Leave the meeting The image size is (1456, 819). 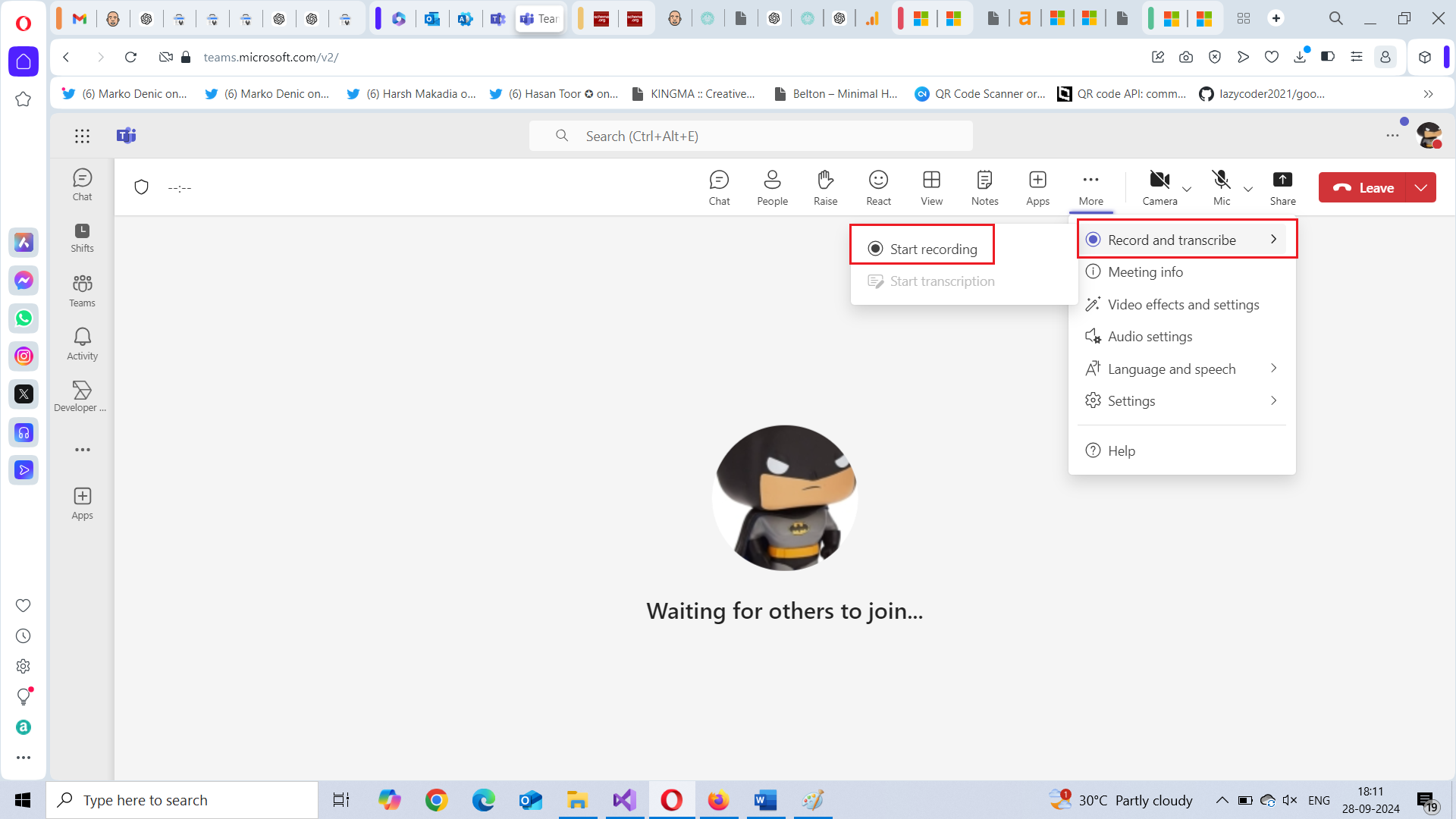pos(1363,188)
